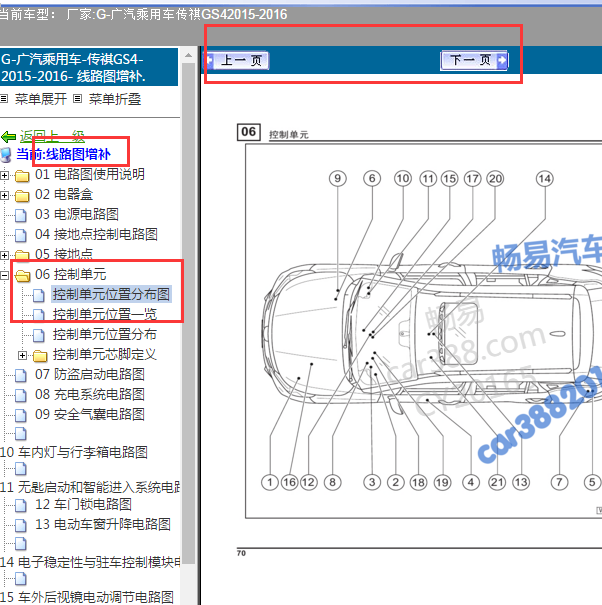The image size is (602, 605).
Task: Click the 当前:线路图增补 current node label
Action: tap(64, 154)
